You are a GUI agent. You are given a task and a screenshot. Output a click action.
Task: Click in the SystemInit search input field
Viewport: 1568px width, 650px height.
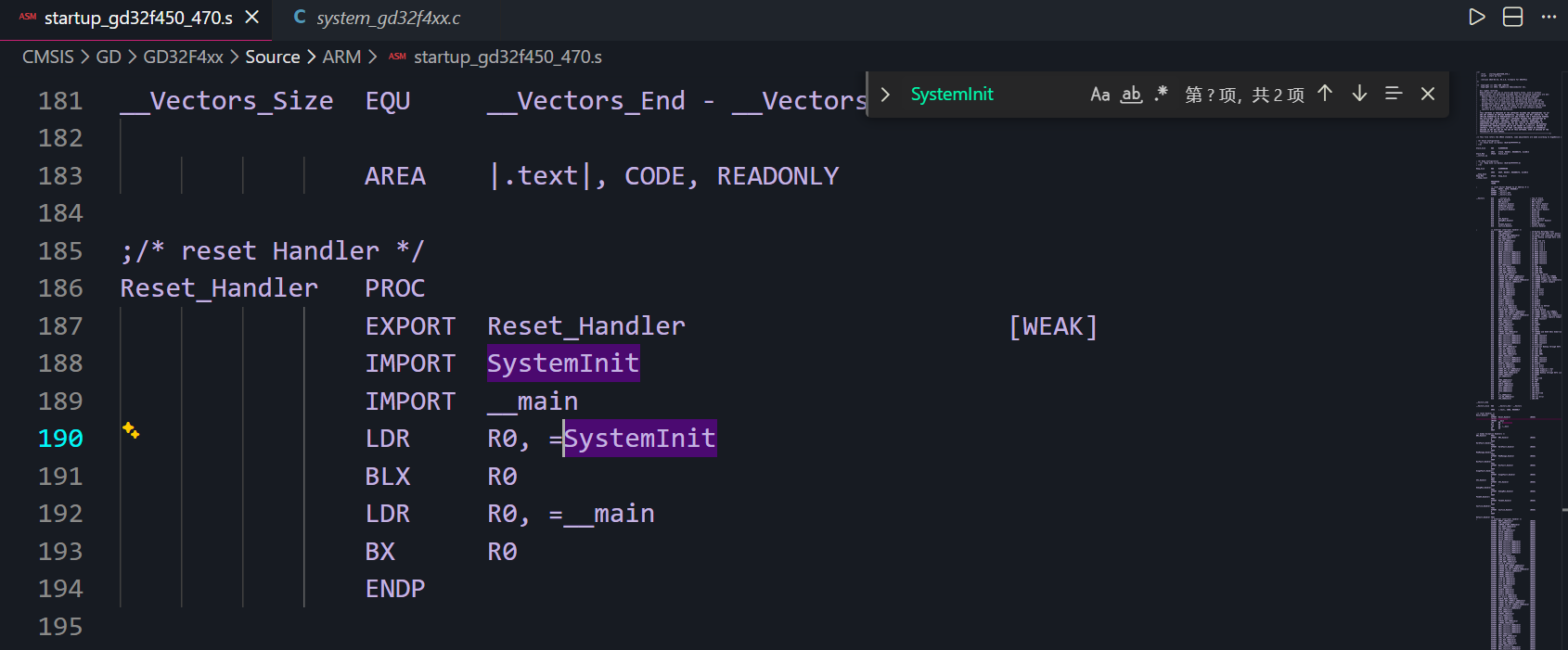coord(993,95)
